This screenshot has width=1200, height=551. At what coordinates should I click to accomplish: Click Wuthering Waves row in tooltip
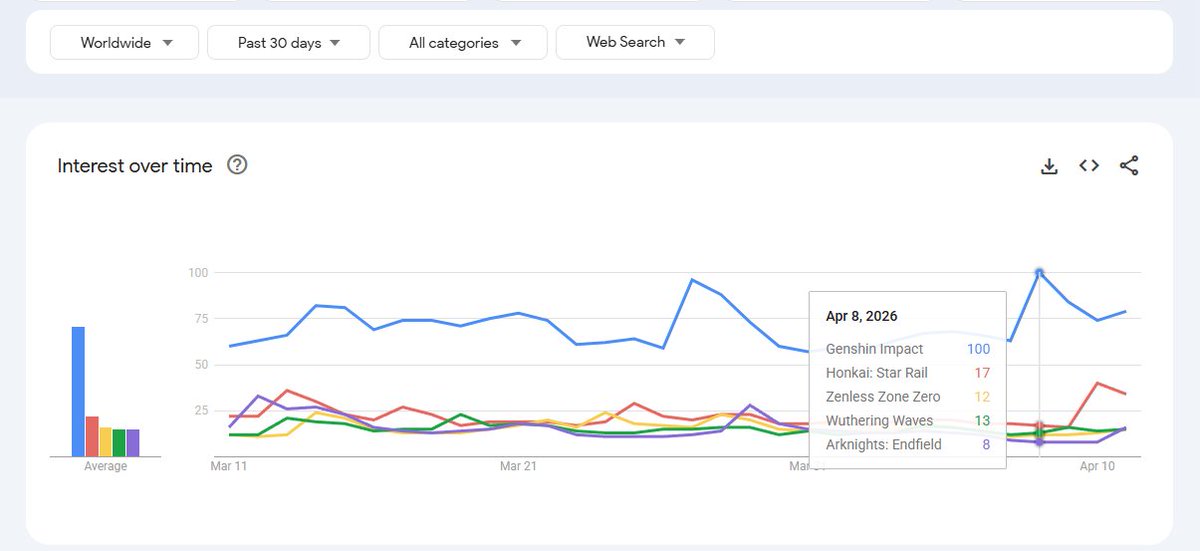[x=907, y=421]
